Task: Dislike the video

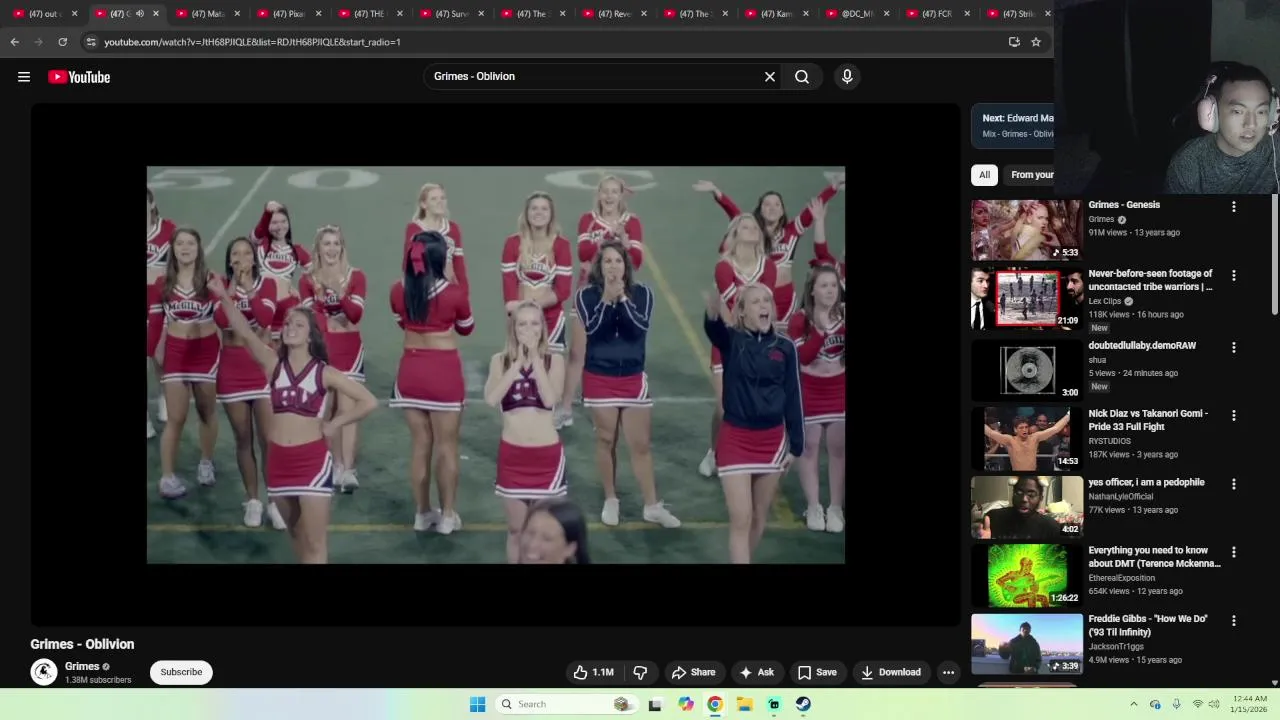Action: coord(641,672)
